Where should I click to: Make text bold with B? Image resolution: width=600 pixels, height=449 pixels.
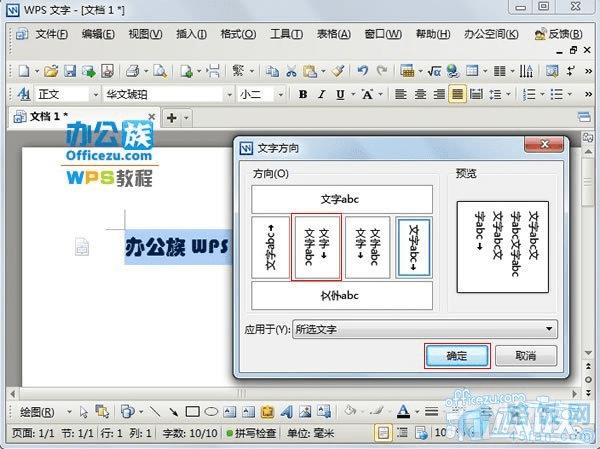[303, 94]
